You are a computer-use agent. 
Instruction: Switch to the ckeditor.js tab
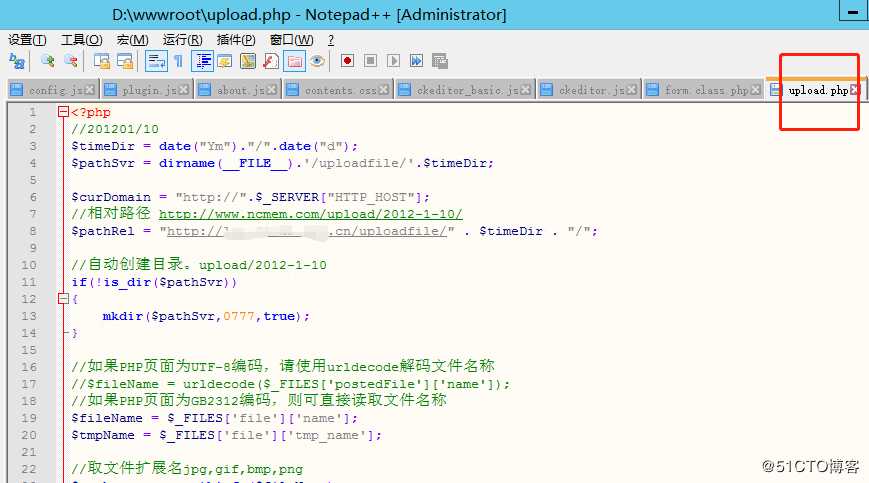tap(589, 90)
